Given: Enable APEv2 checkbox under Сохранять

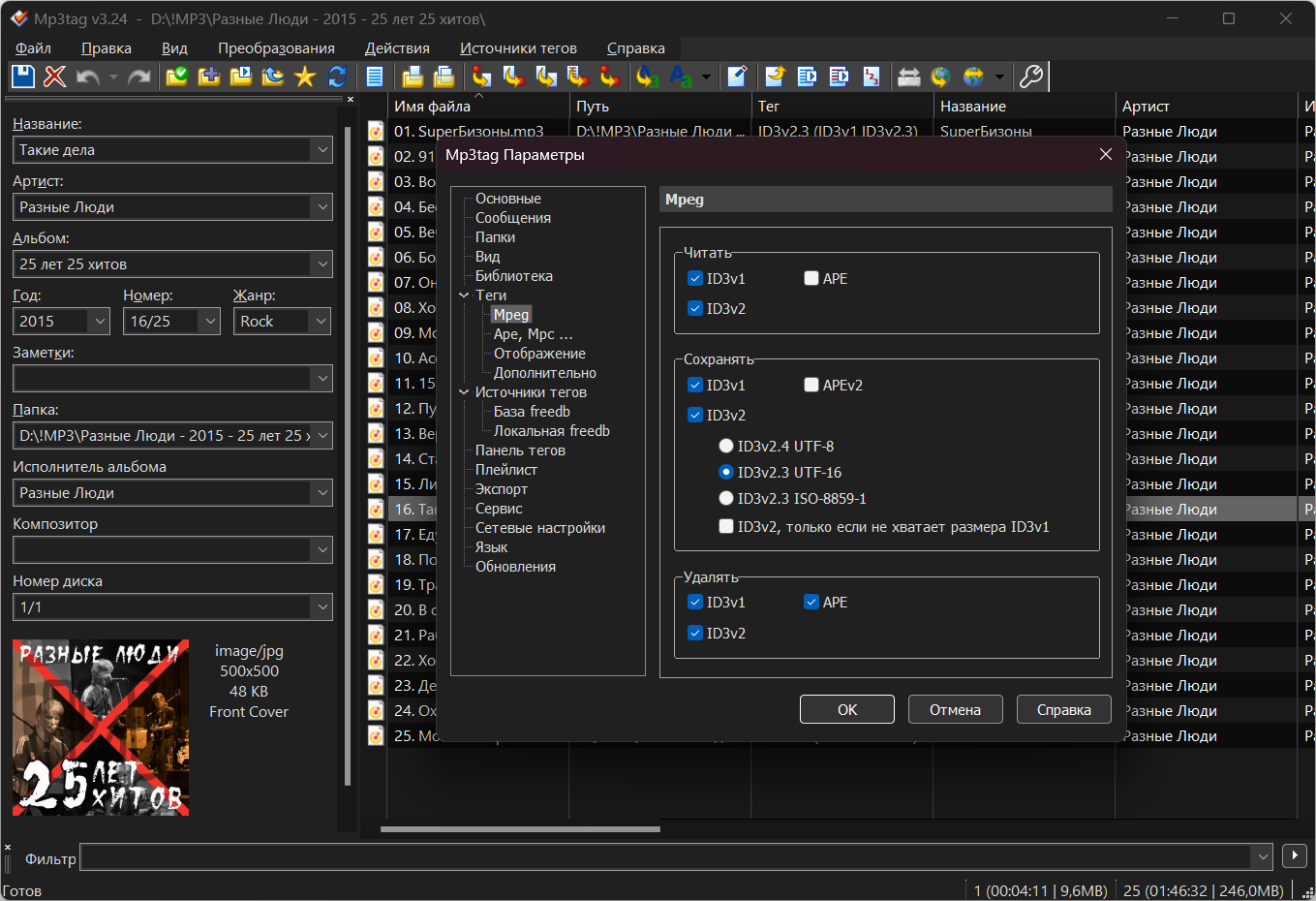Looking at the screenshot, I should (x=811, y=385).
